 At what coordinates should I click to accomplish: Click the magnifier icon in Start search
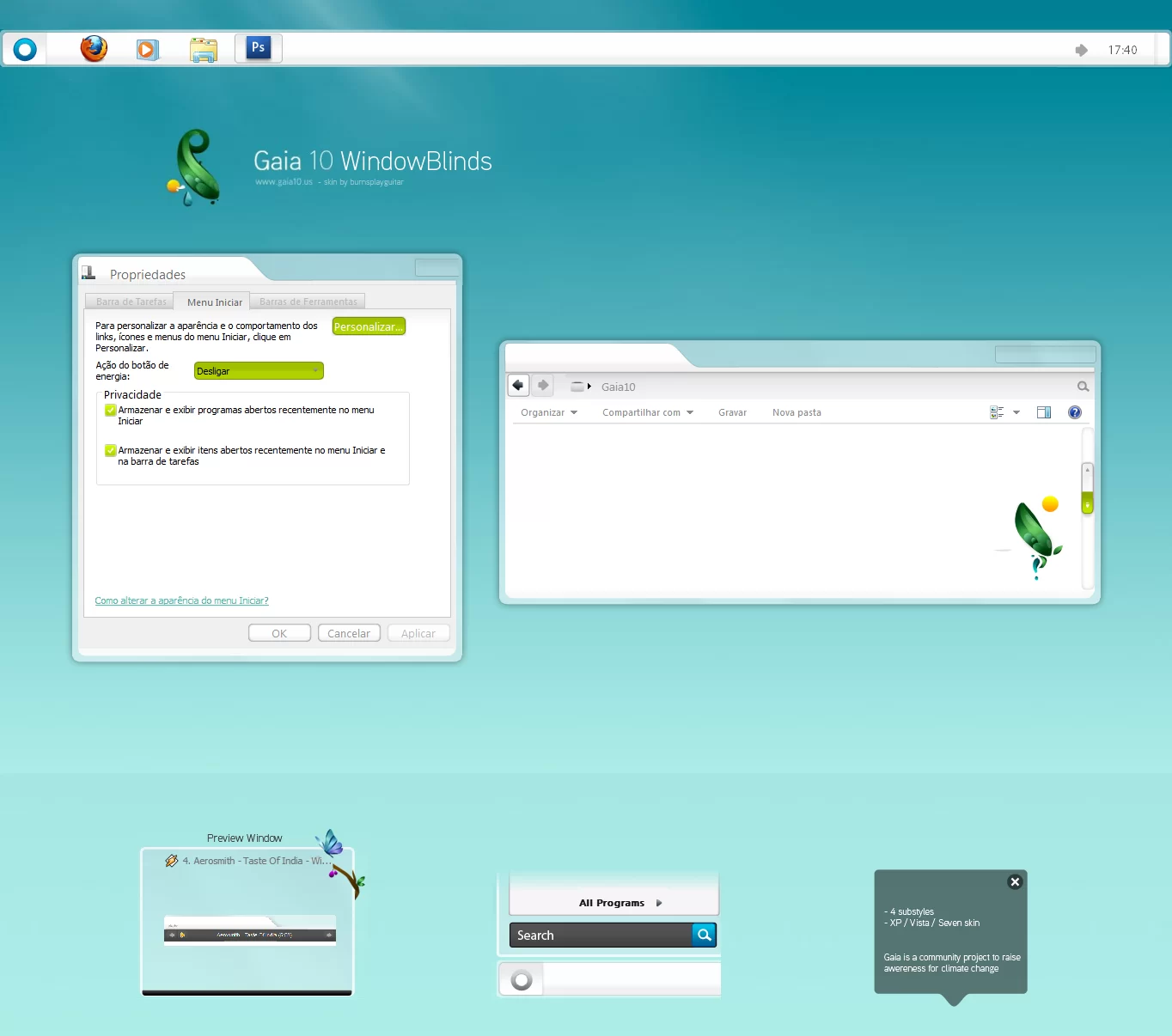click(705, 935)
